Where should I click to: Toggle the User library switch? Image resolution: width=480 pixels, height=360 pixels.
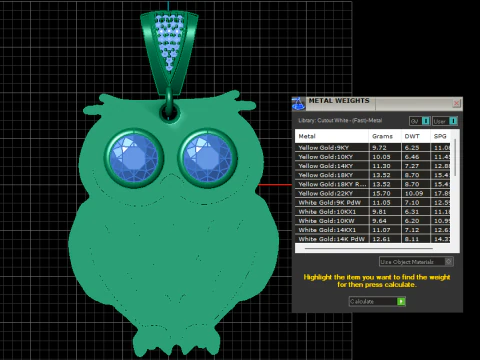445,121
